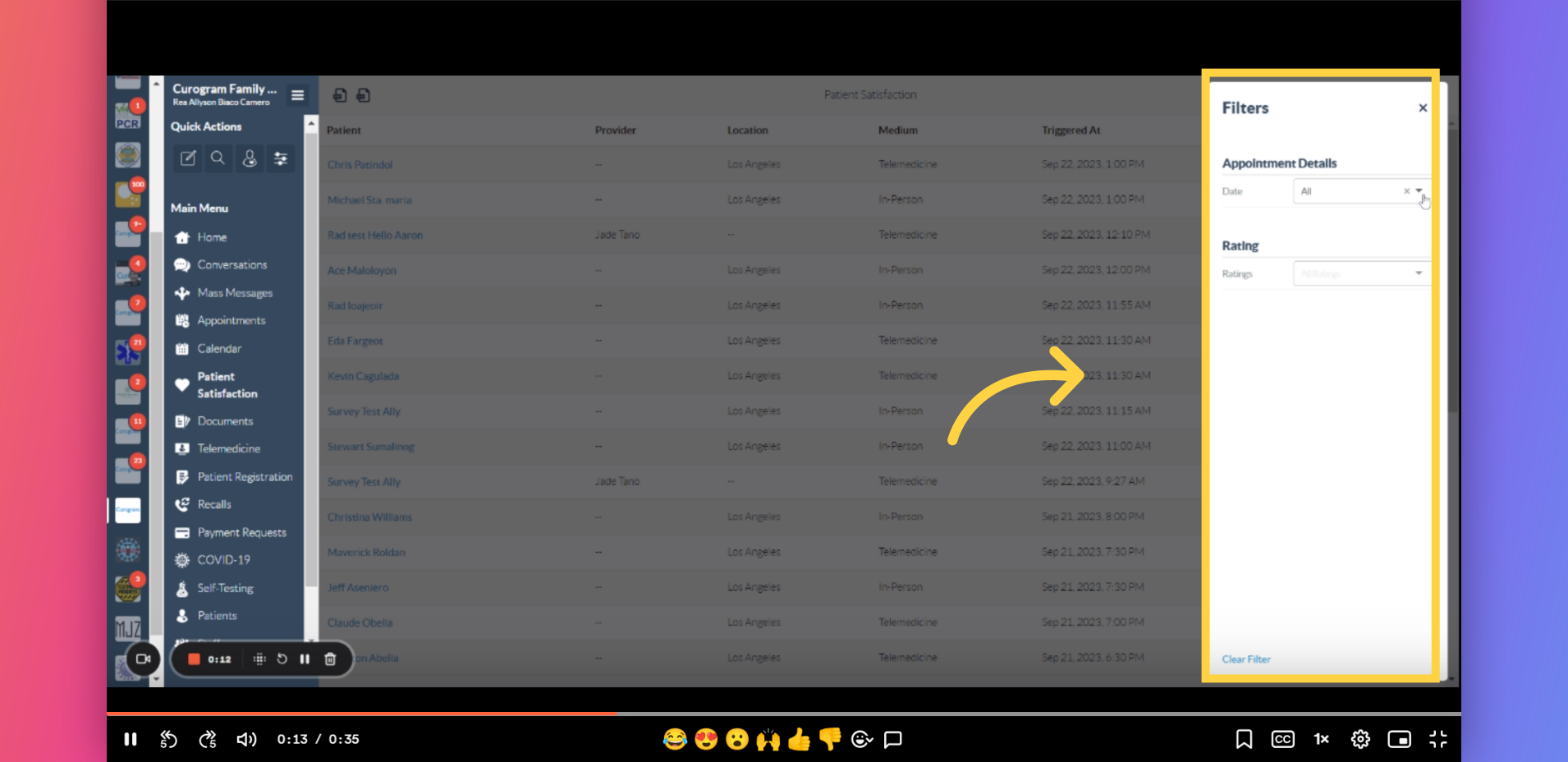
Task: Change the 1x playback speed
Action: [1321, 740]
